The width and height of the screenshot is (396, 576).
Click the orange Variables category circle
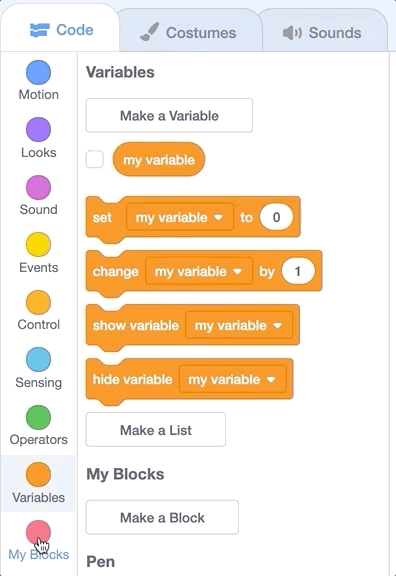pos(38,474)
